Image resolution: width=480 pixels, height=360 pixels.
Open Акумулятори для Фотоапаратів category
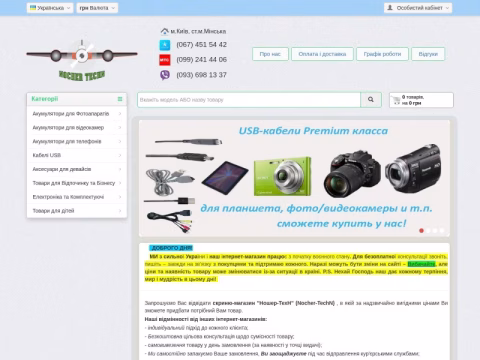click(71, 114)
